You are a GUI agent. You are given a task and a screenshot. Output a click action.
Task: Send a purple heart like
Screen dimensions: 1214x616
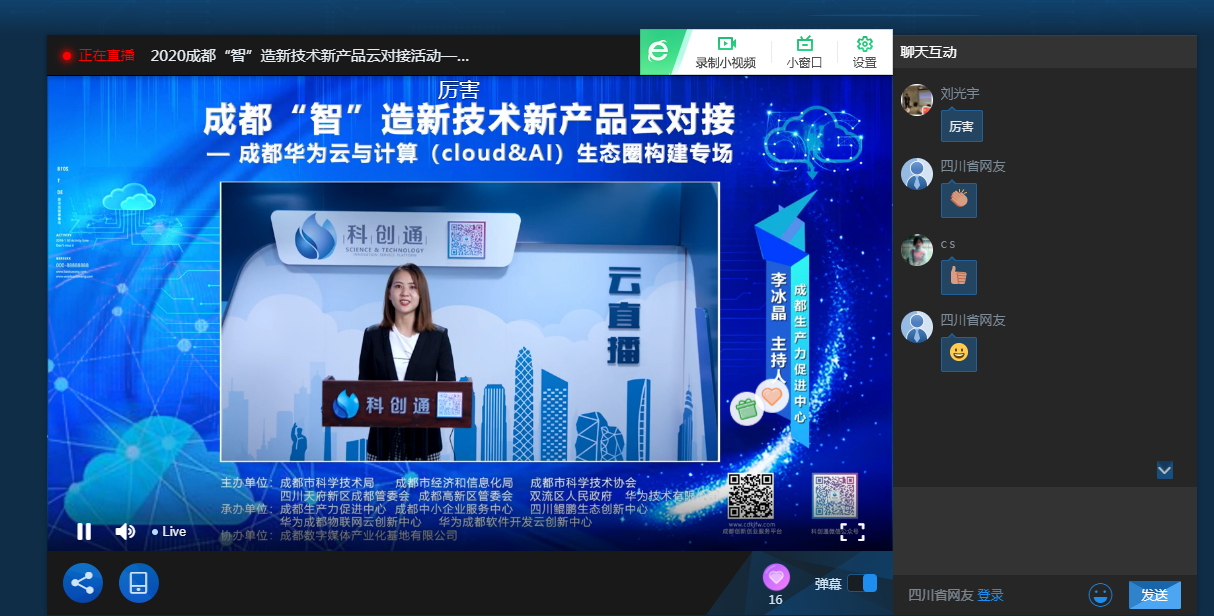[776, 577]
